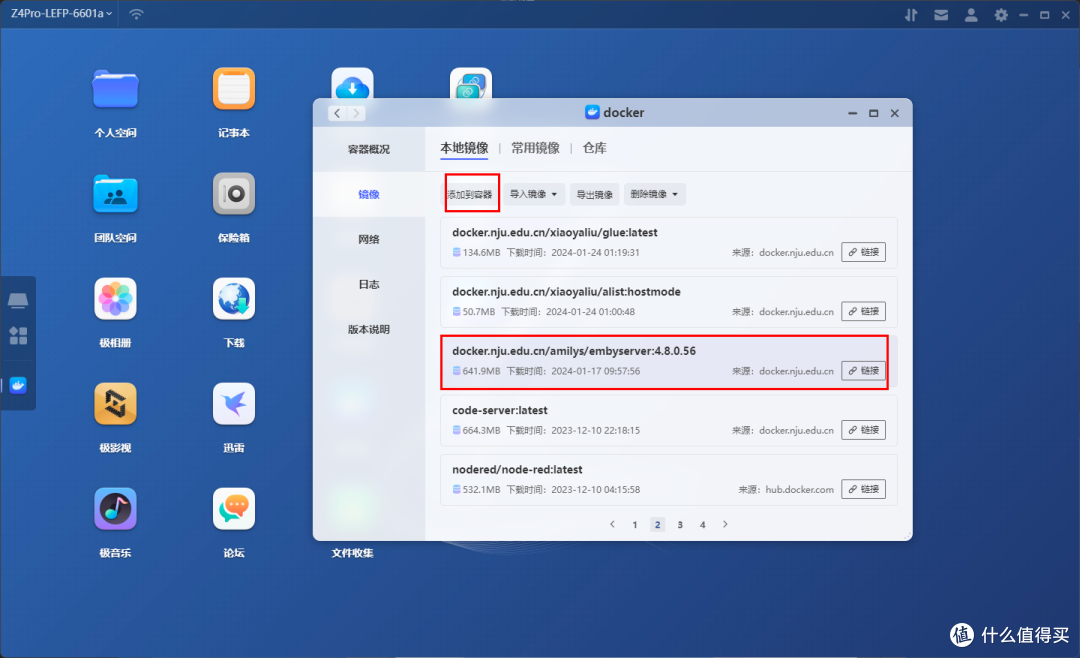
Task: Open the 版本说明 sidebar section
Action: [368, 329]
